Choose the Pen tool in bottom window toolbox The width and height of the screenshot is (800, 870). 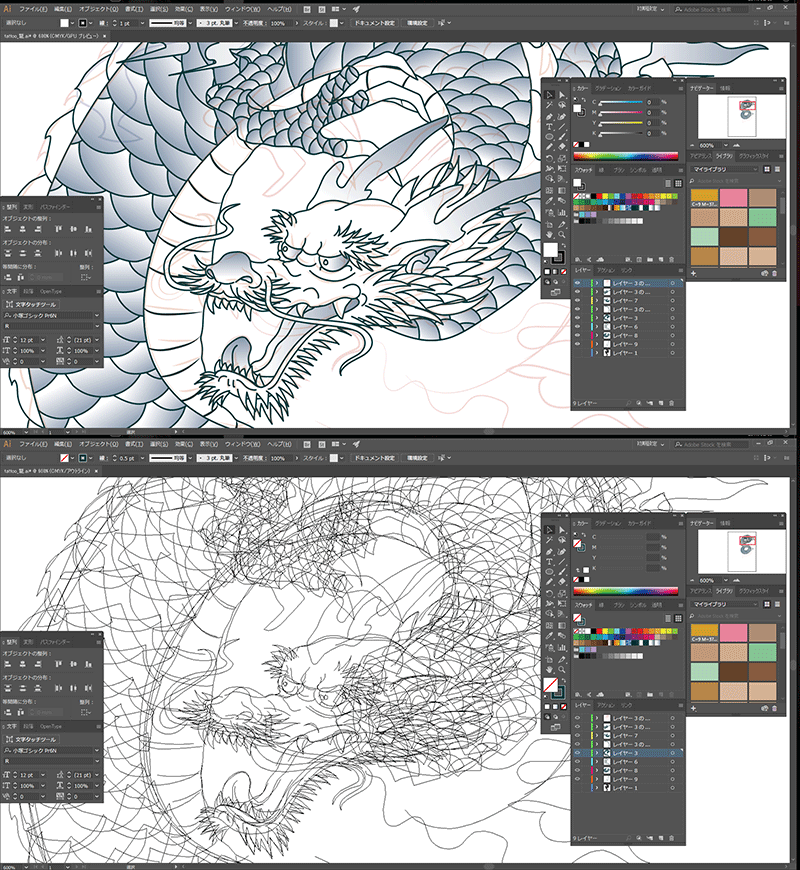[549, 552]
